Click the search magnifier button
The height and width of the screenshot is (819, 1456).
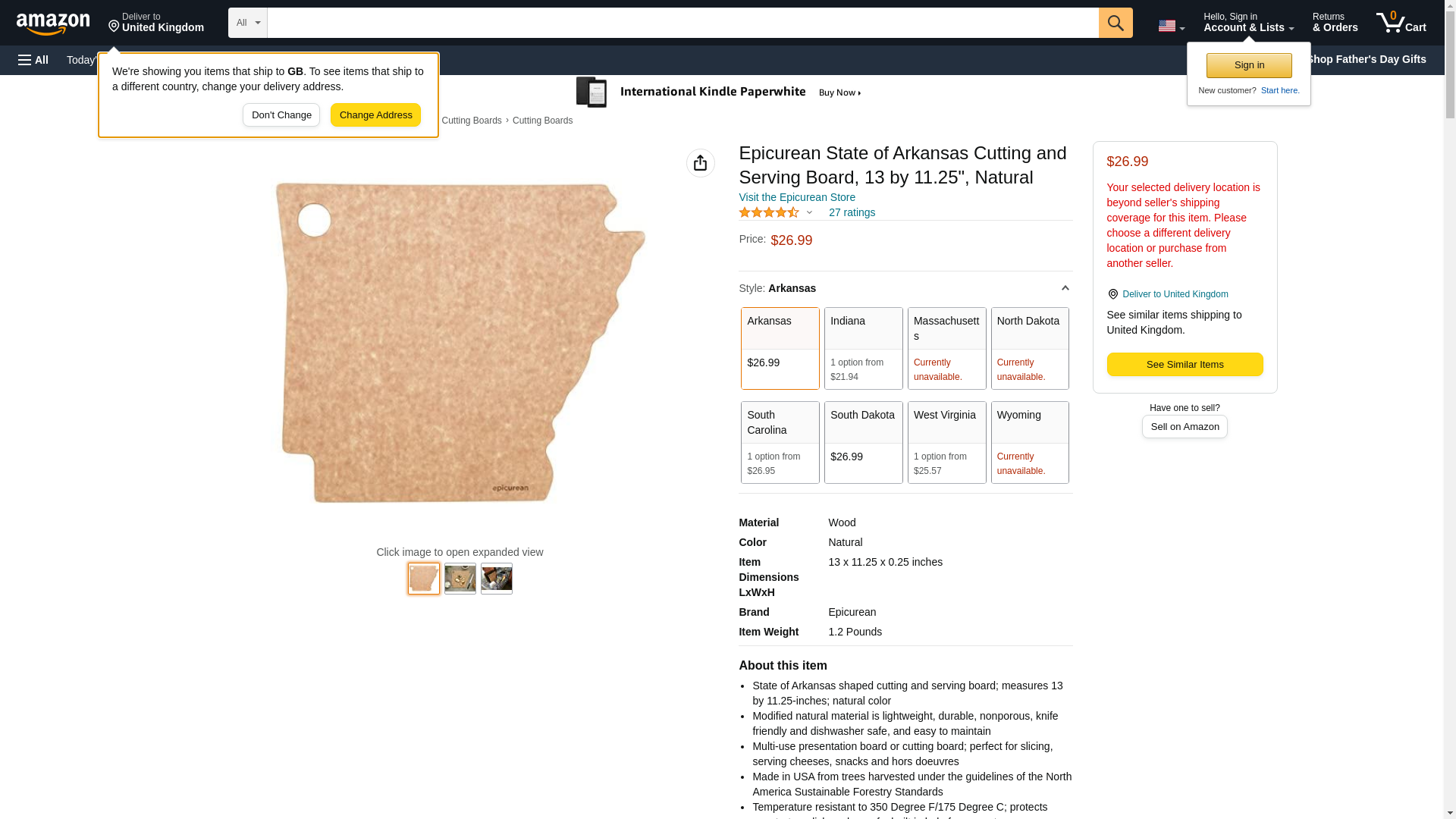click(x=1115, y=23)
